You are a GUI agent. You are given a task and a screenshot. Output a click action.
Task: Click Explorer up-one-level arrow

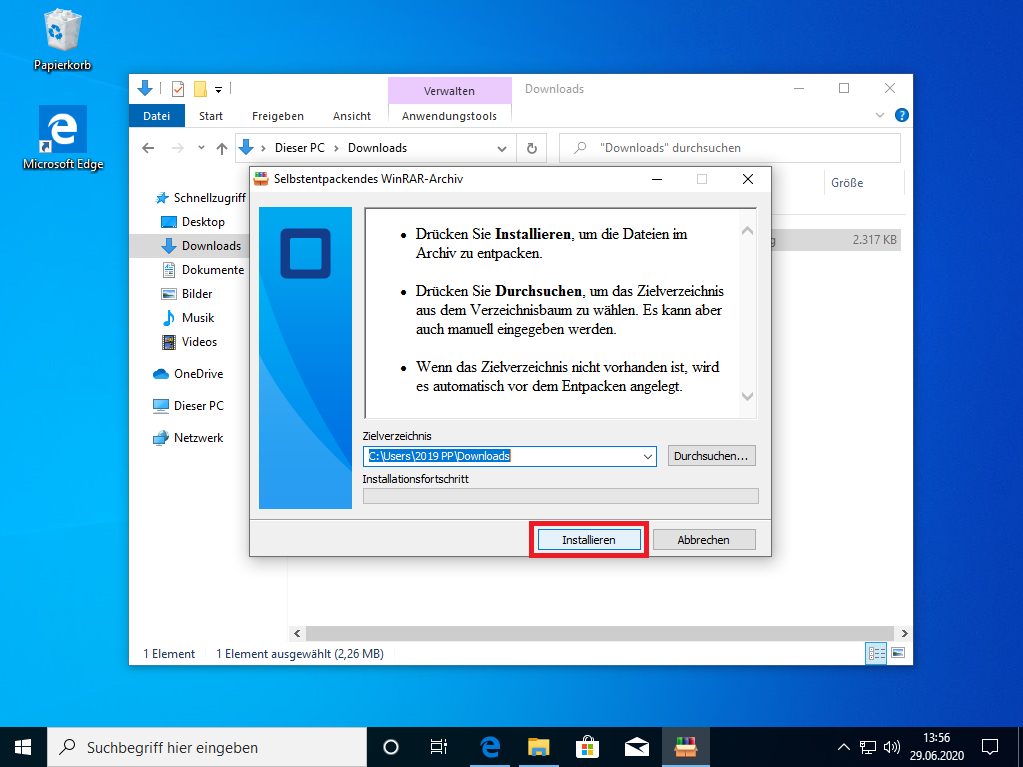222,148
